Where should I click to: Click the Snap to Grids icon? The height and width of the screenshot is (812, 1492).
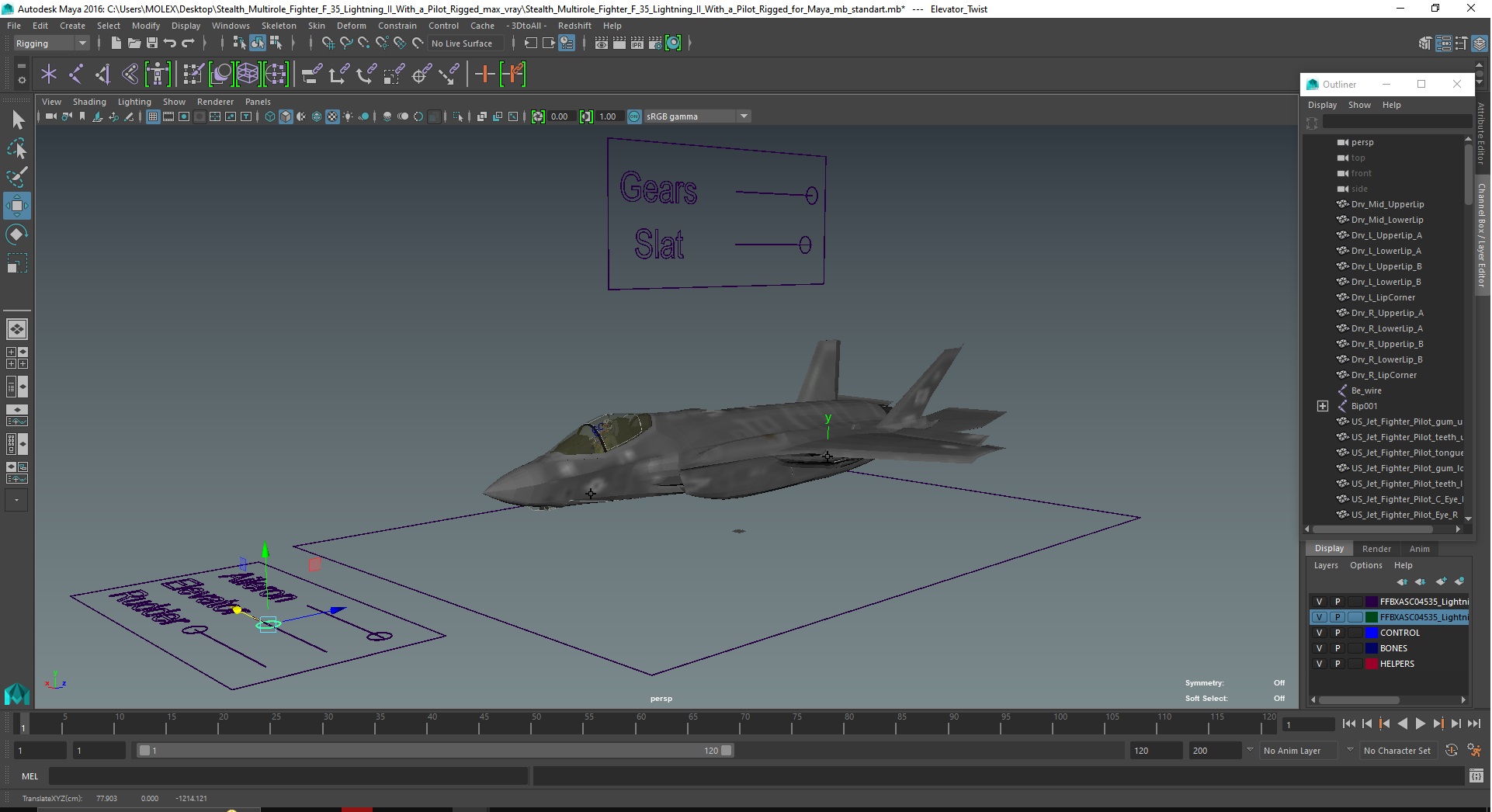click(x=328, y=43)
